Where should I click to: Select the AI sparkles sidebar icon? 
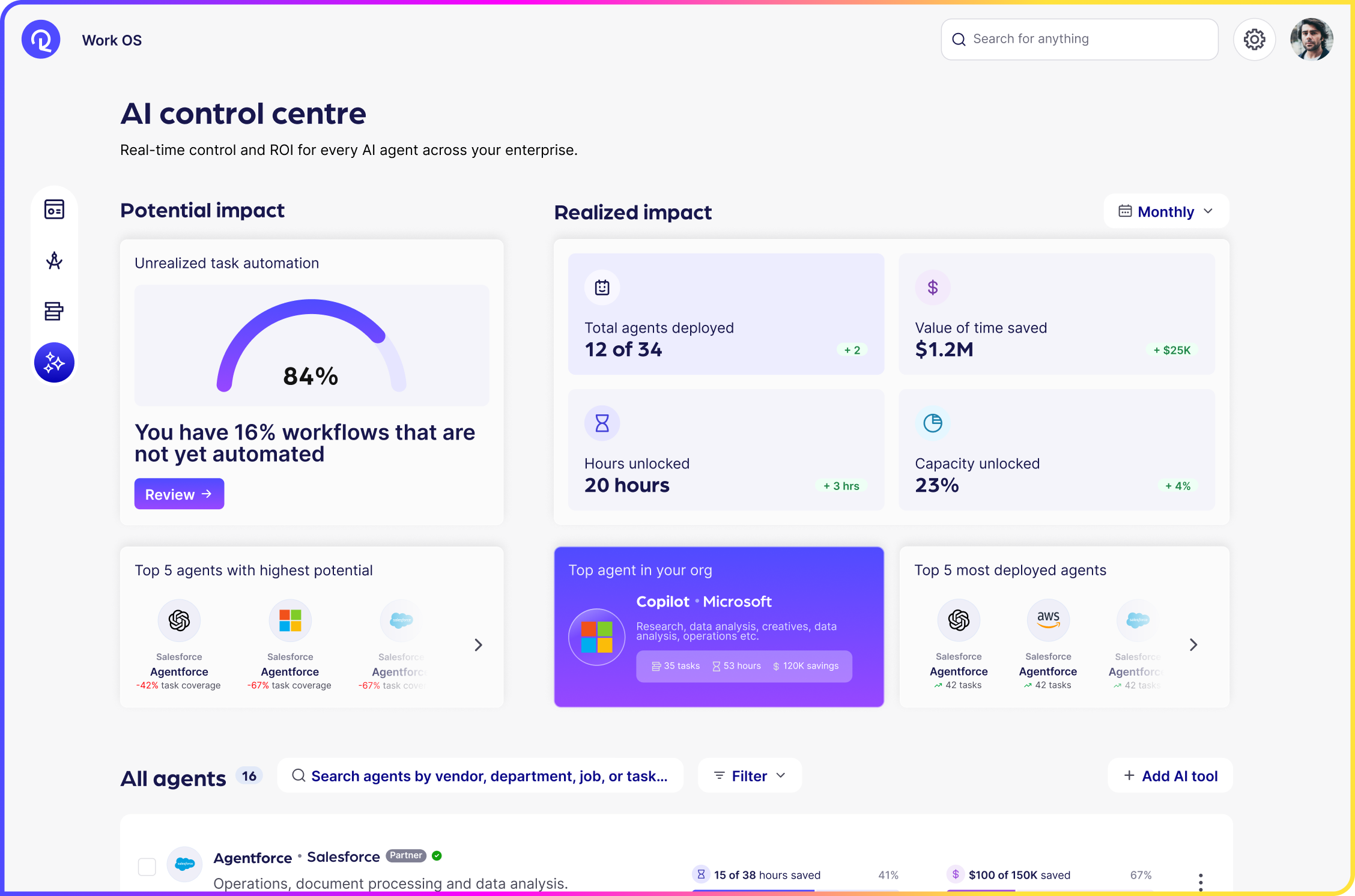point(54,363)
